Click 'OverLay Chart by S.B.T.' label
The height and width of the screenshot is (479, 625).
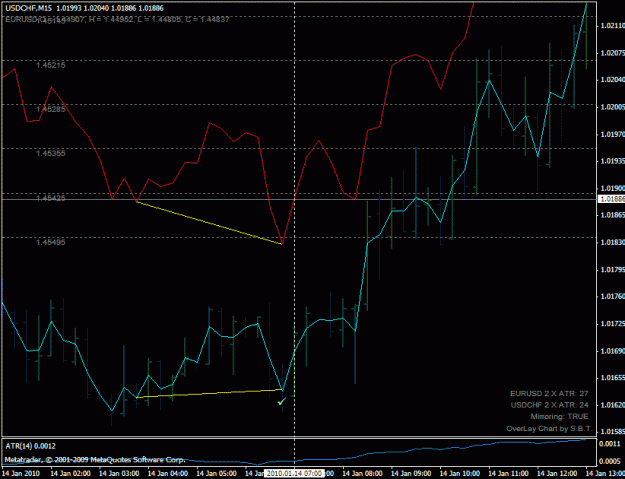click(549, 429)
